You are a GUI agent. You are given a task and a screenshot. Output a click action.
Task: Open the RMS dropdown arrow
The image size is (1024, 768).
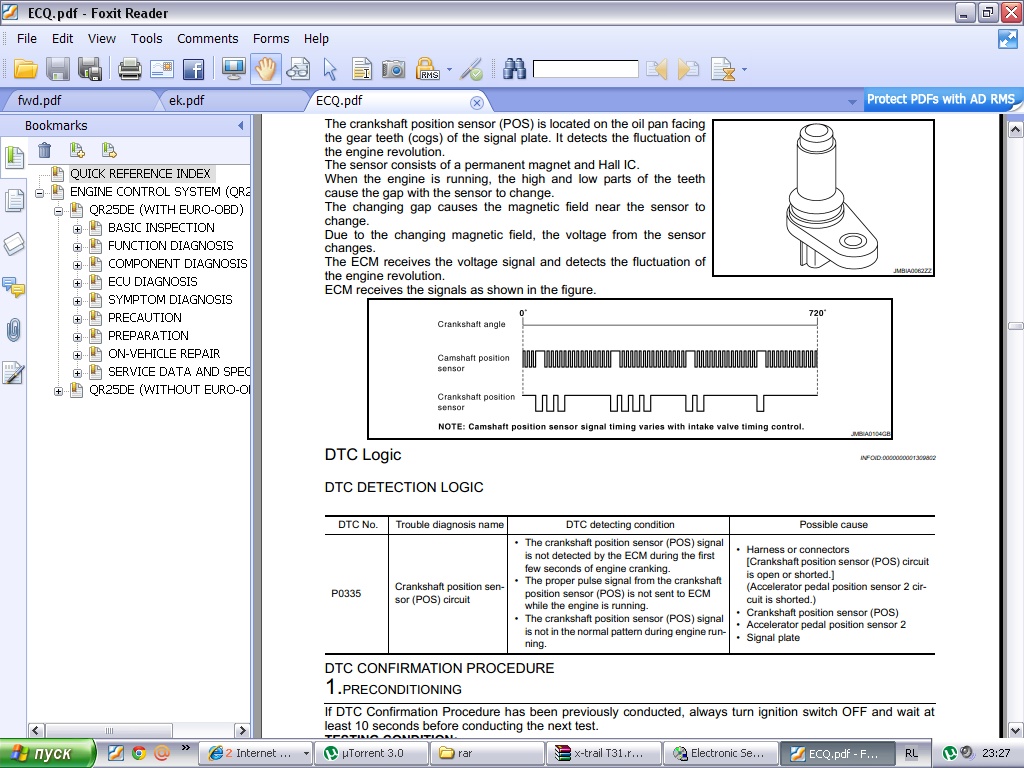[x=449, y=69]
